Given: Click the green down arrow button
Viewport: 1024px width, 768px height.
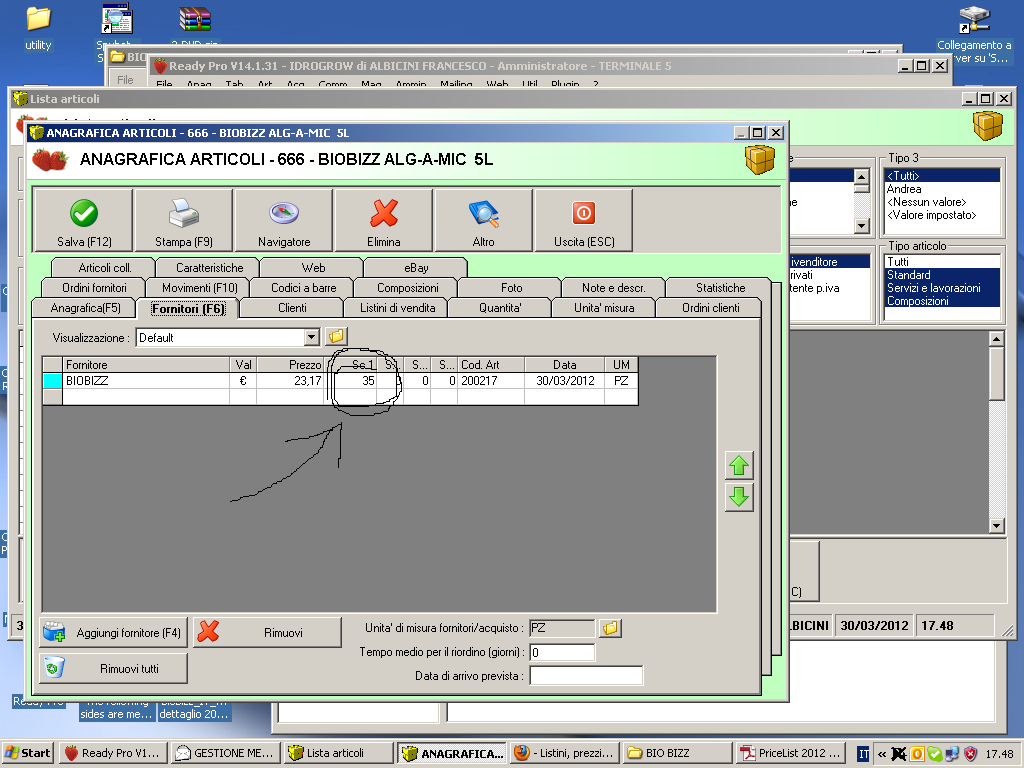Looking at the screenshot, I should 739,497.
